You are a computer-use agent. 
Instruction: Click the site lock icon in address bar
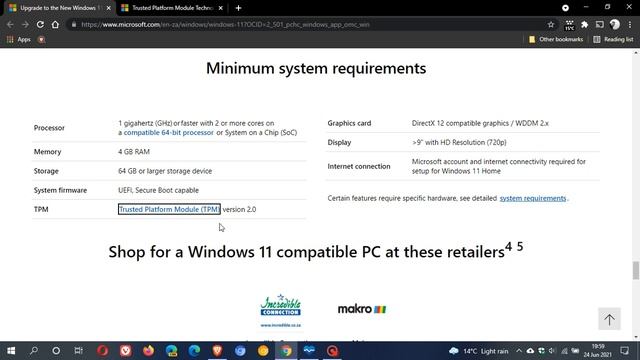point(74,24)
